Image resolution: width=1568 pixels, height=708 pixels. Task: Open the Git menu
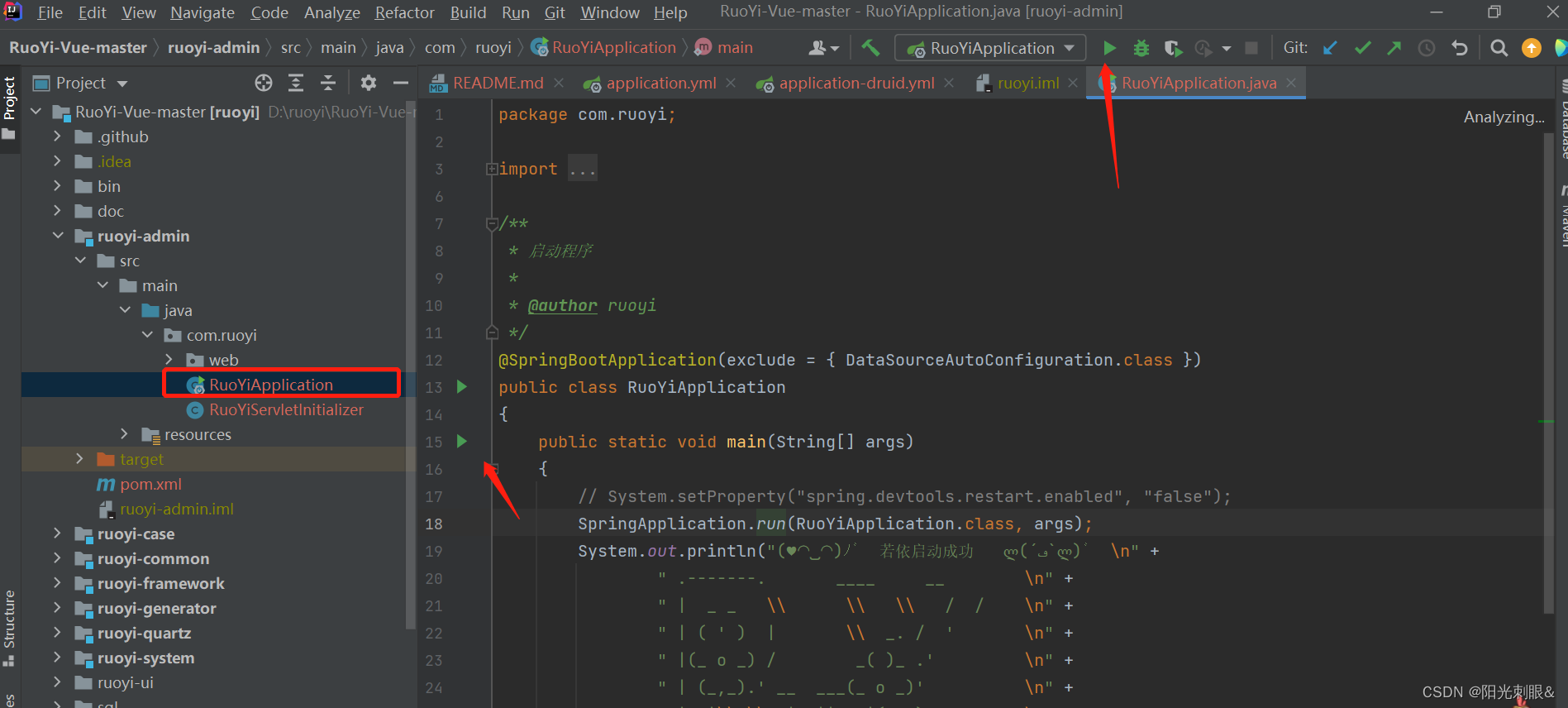click(x=555, y=12)
